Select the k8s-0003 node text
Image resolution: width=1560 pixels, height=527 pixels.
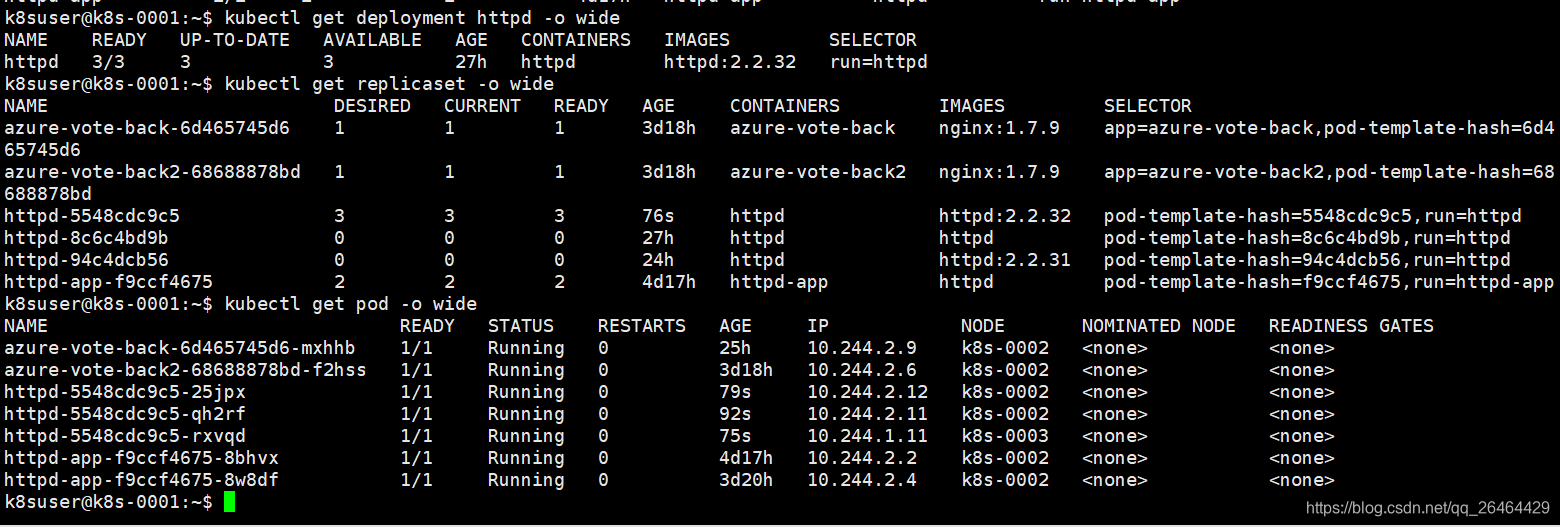(1005, 436)
